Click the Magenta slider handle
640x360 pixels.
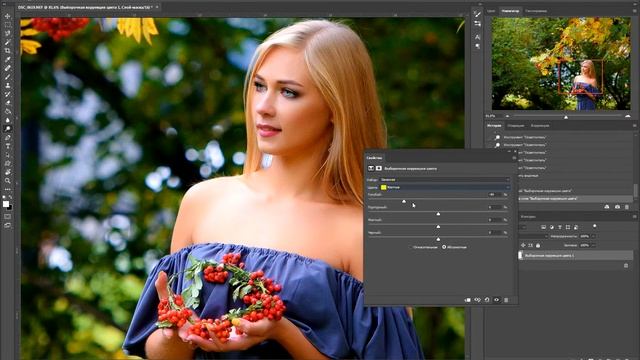[x=438, y=214]
